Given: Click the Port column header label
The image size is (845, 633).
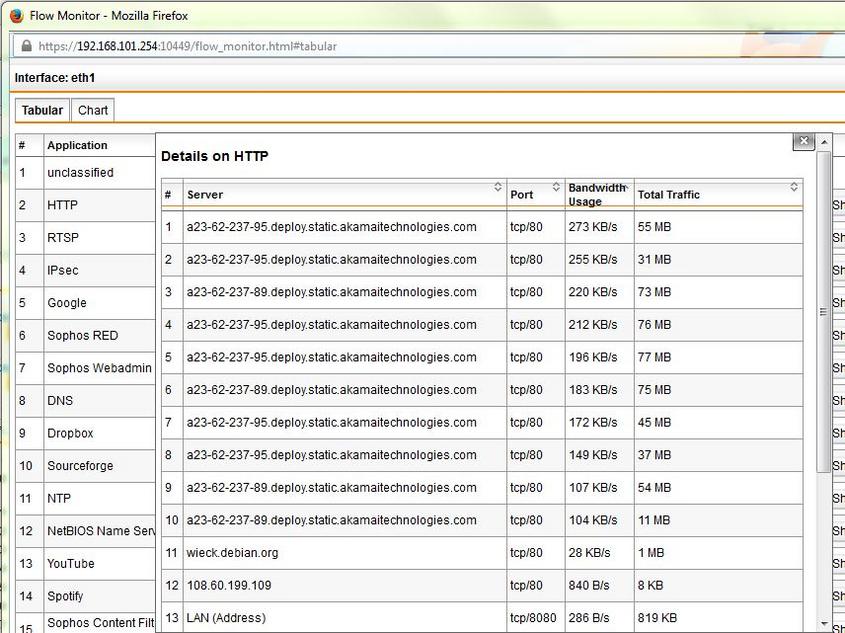Looking at the screenshot, I should click(522, 195).
